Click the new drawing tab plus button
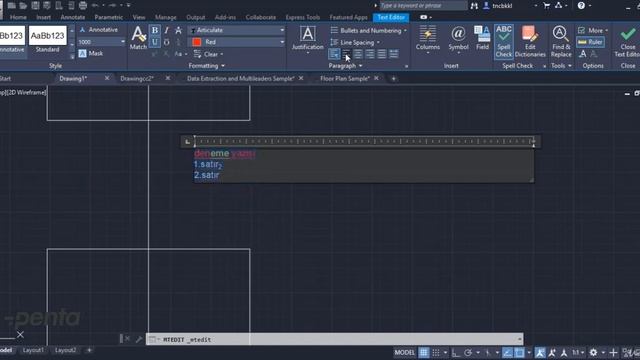The width and height of the screenshot is (640, 360). pyautogui.click(x=393, y=78)
